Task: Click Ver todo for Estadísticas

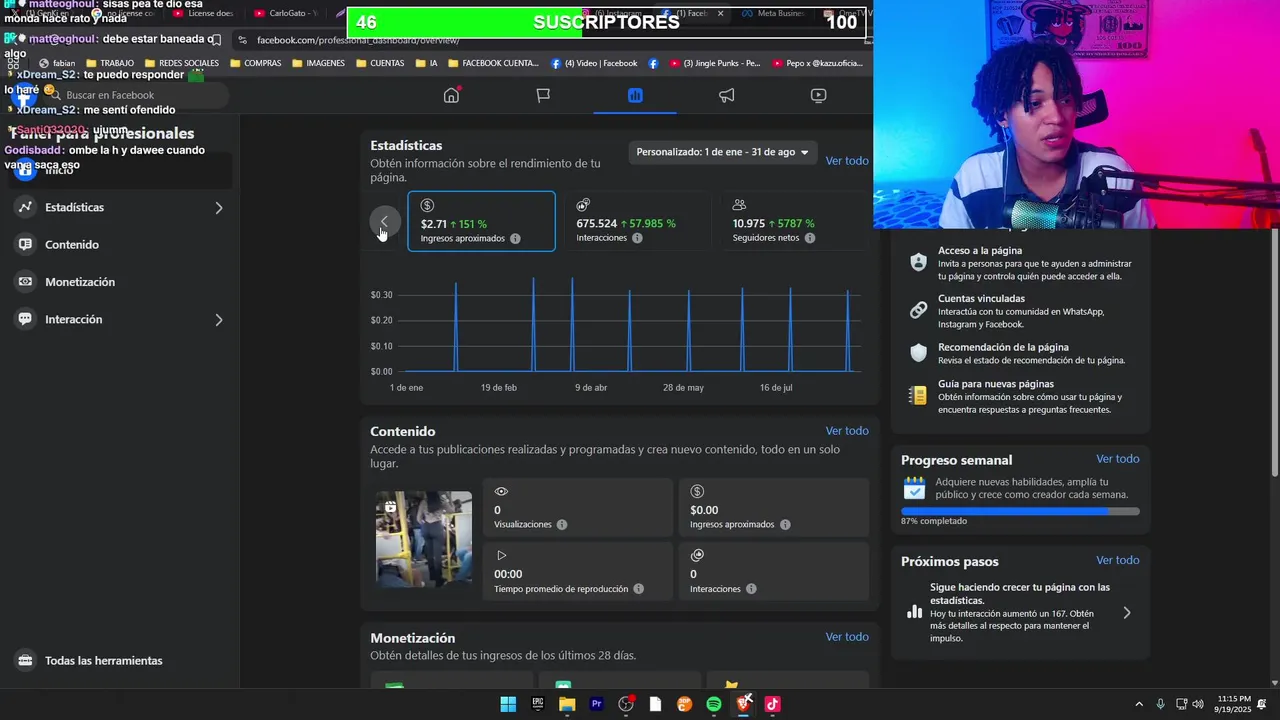Action: click(x=847, y=161)
